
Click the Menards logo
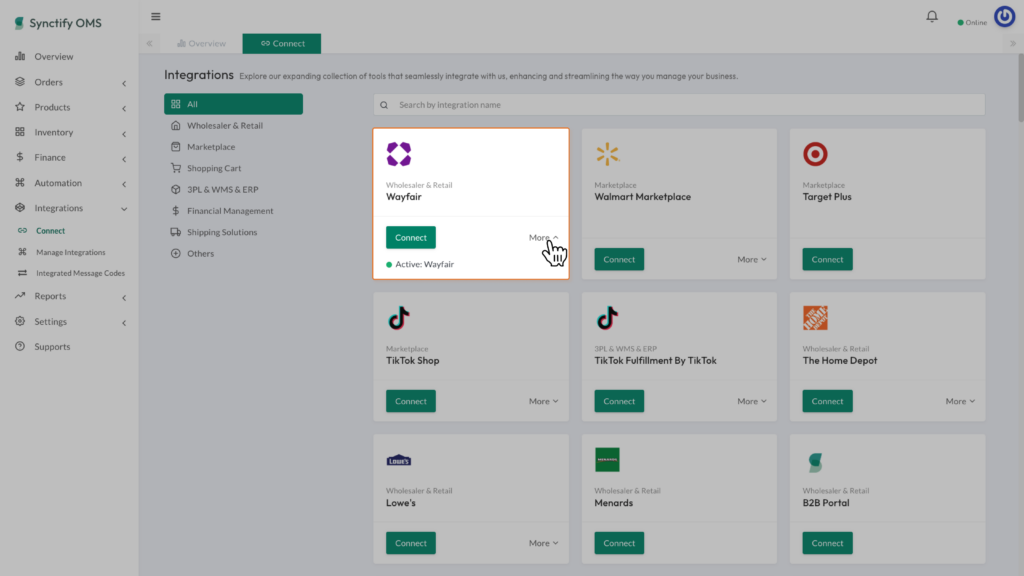pos(607,460)
